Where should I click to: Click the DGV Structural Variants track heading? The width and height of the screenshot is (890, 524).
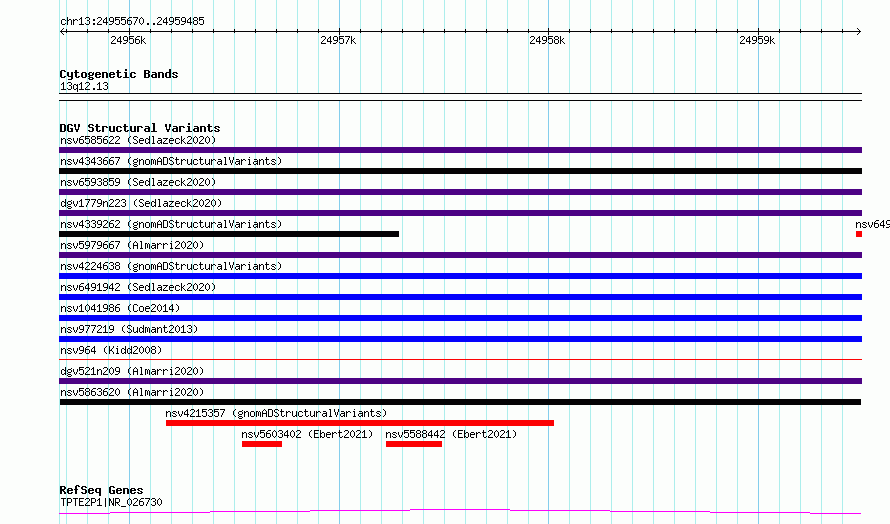[x=140, y=128]
